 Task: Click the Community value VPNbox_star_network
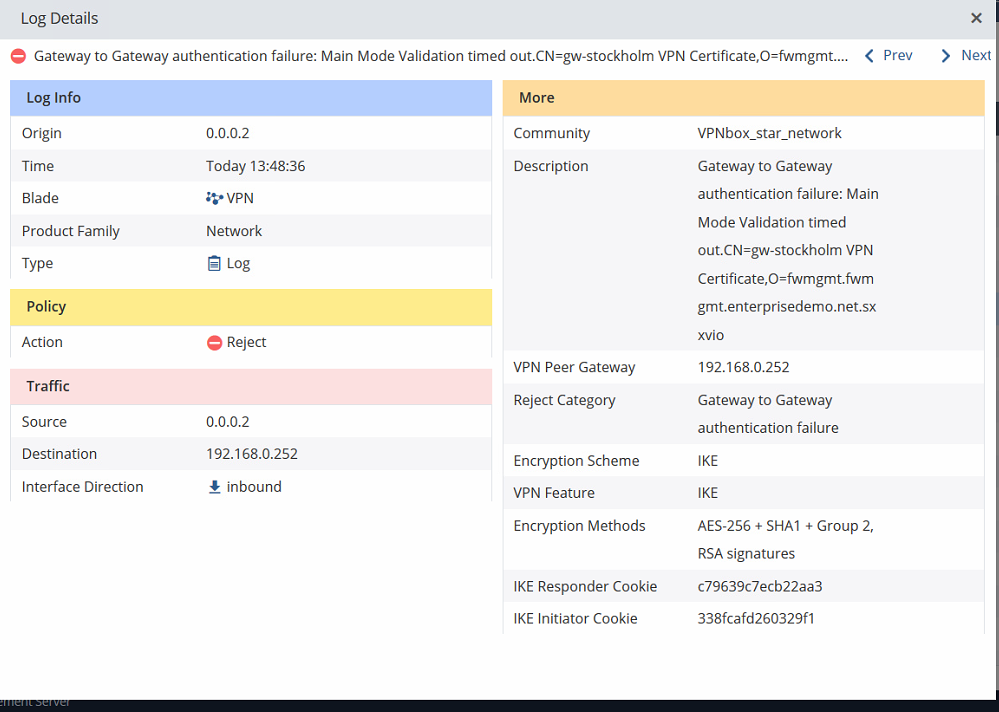(x=770, y=133)
